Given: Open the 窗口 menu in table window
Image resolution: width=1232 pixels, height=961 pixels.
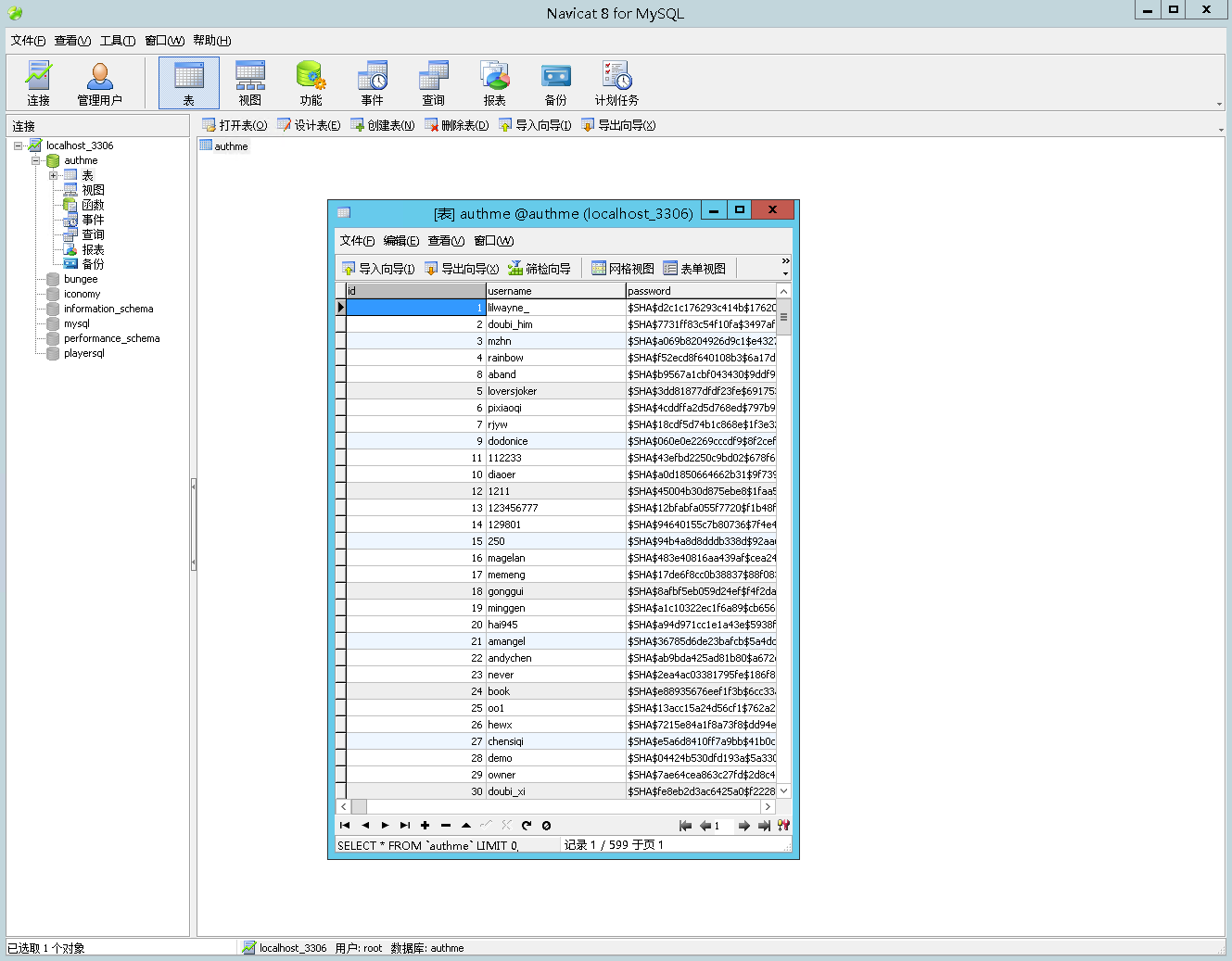Looking at the screenshot, I should click(493, 241).
